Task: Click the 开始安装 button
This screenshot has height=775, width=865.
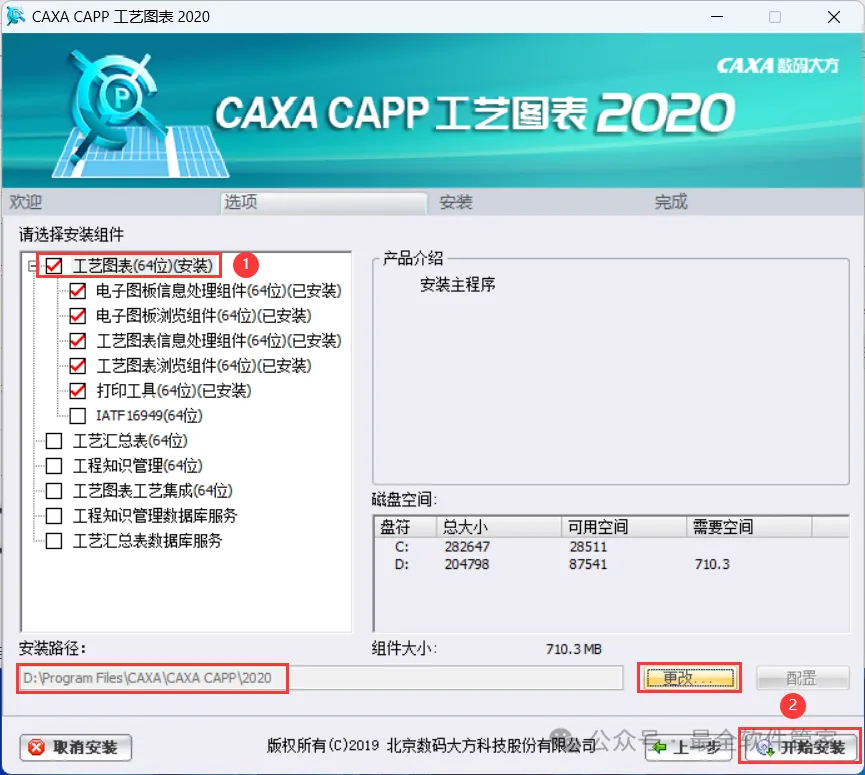Action: pyautogui.click(x=800, y=747)
